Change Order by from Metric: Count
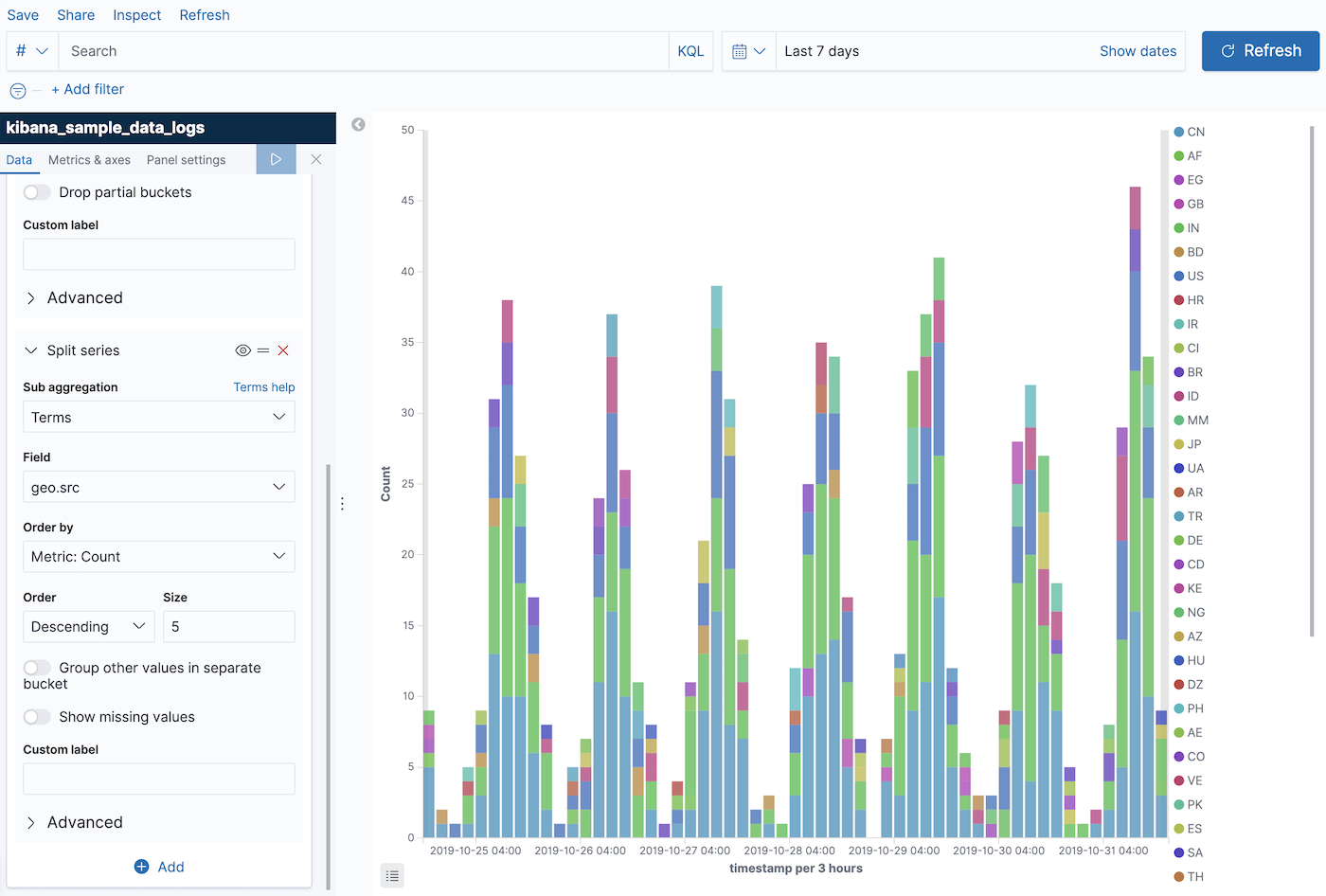Viewport: 1326px width, 896px height. coord(158,556)
